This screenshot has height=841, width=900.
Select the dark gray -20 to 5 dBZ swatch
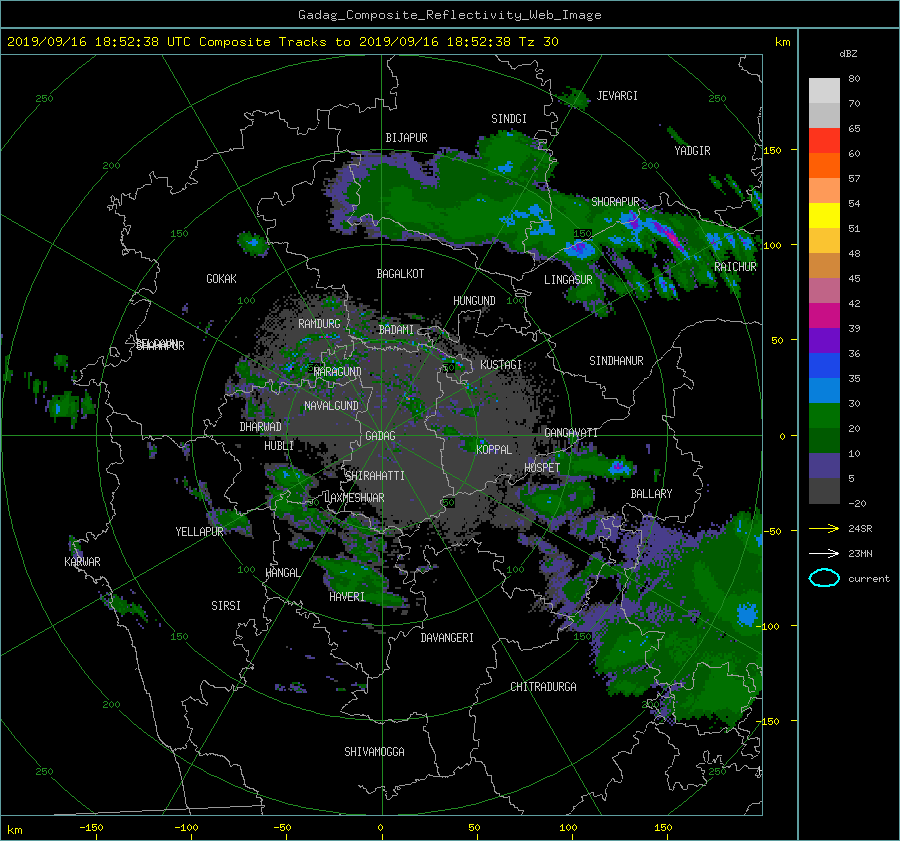(824, 491)
